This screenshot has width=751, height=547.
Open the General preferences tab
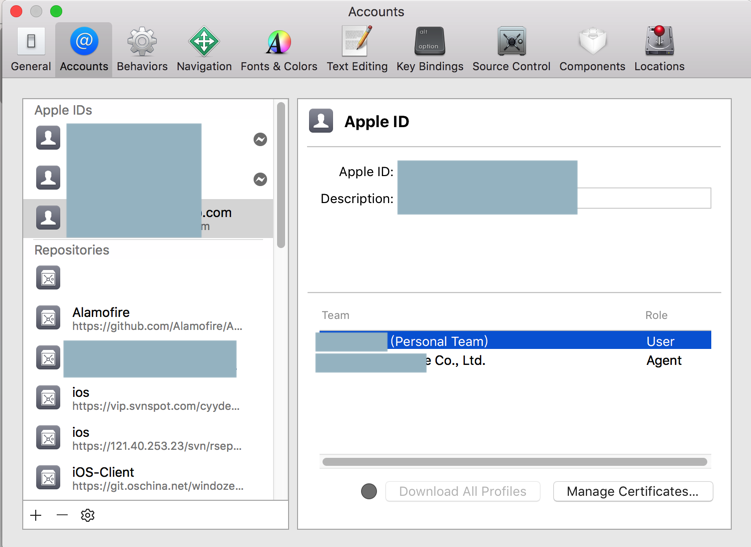click(x=31, y=50)
